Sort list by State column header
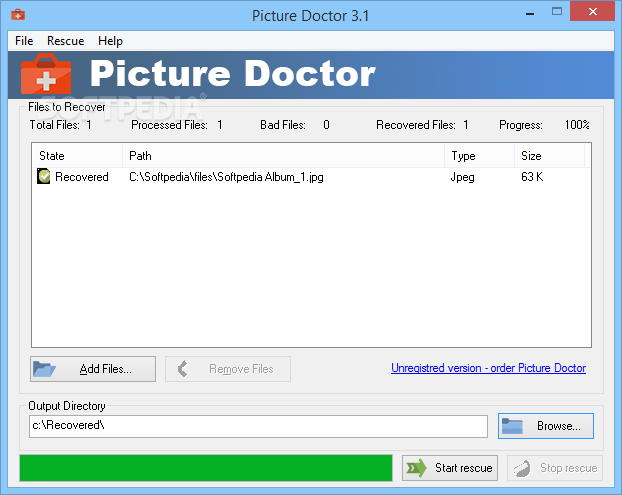Viewport: 622px width, 495px height. (x=77, y=155)
